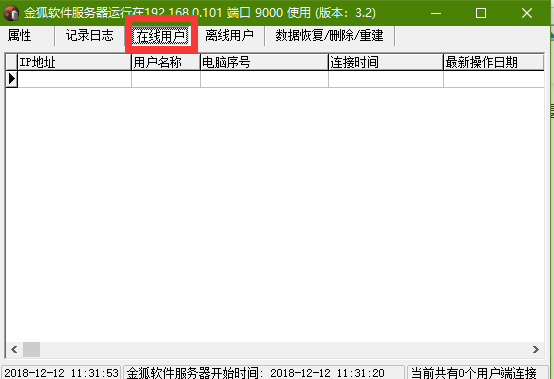The width and height of the screenshot is (554, 379).
Task: Click the grid's top-left select-all corner
Action: 12,63
